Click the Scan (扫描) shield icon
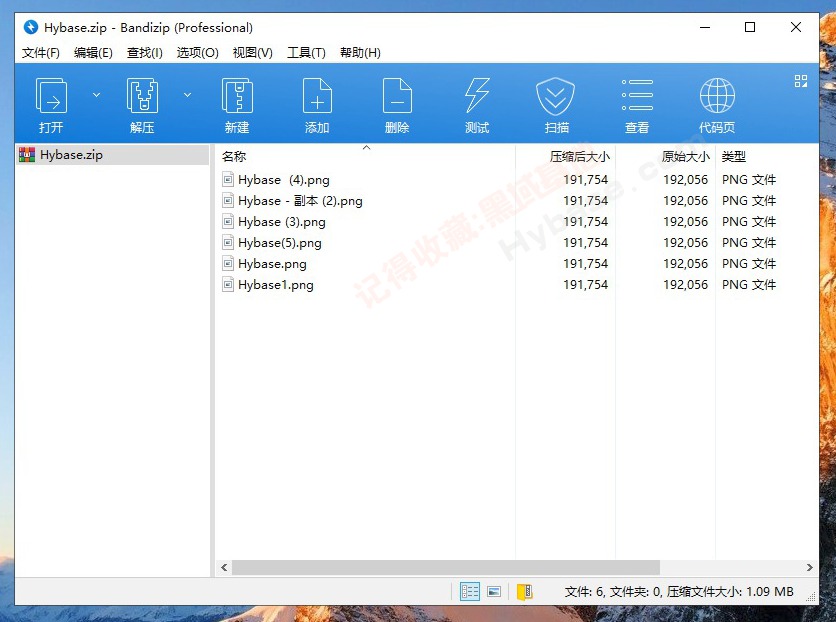The image size is (836, 622). (556, 96)
